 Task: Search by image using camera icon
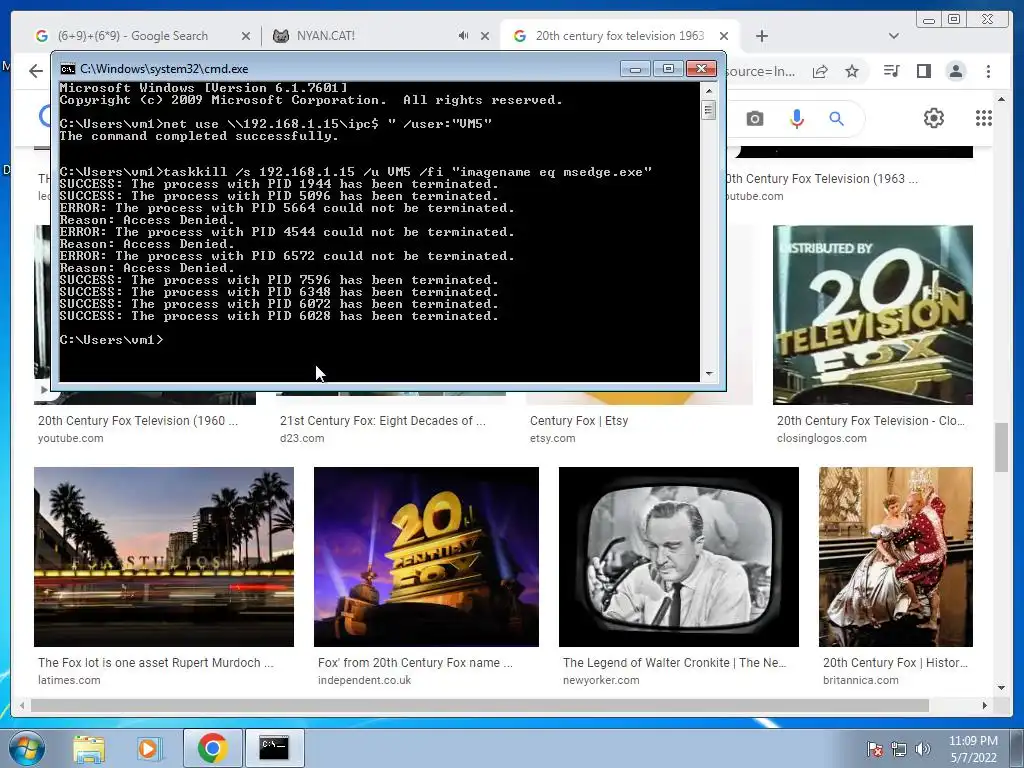coord(755,119)
